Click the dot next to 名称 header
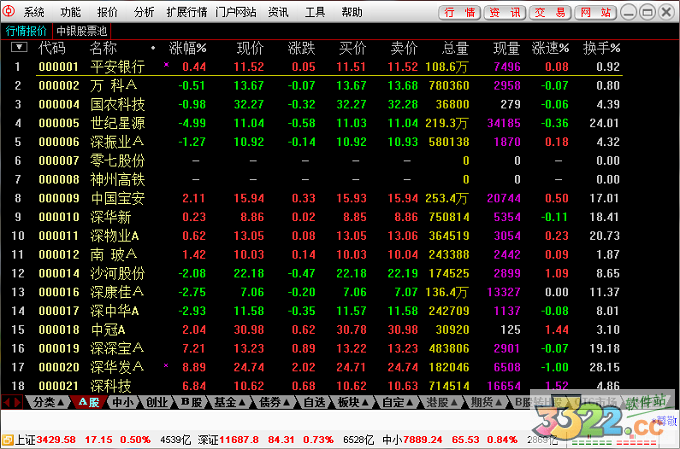Screen dimensions: 680x449 [153, 48]
